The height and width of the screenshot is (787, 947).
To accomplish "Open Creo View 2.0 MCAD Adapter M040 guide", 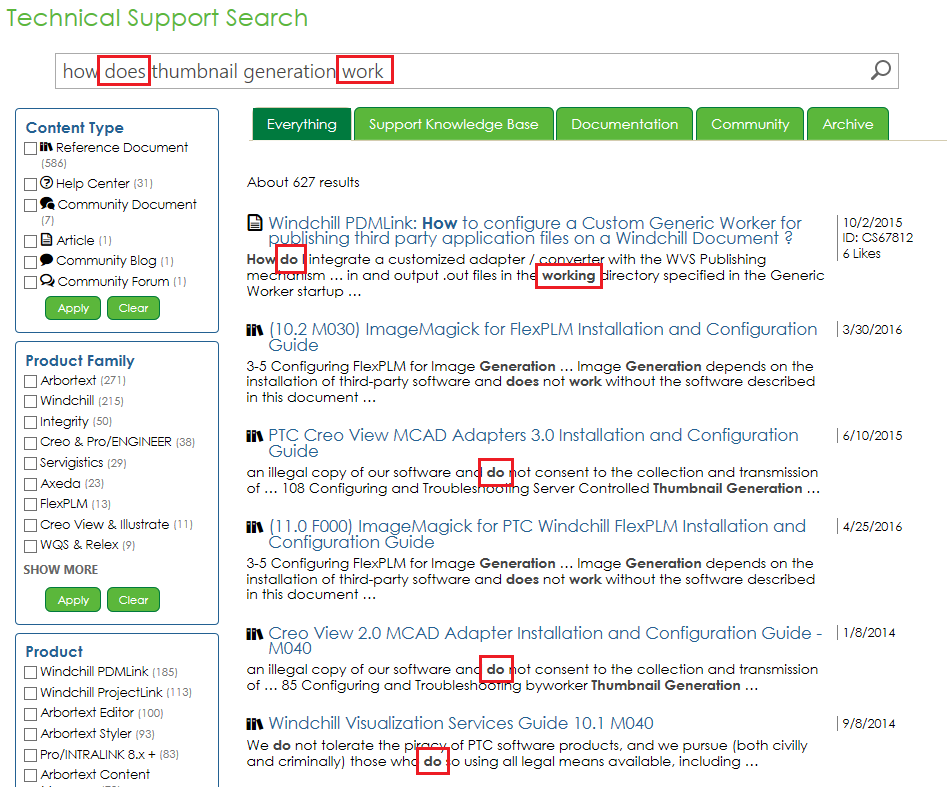I will pos(545,640).
